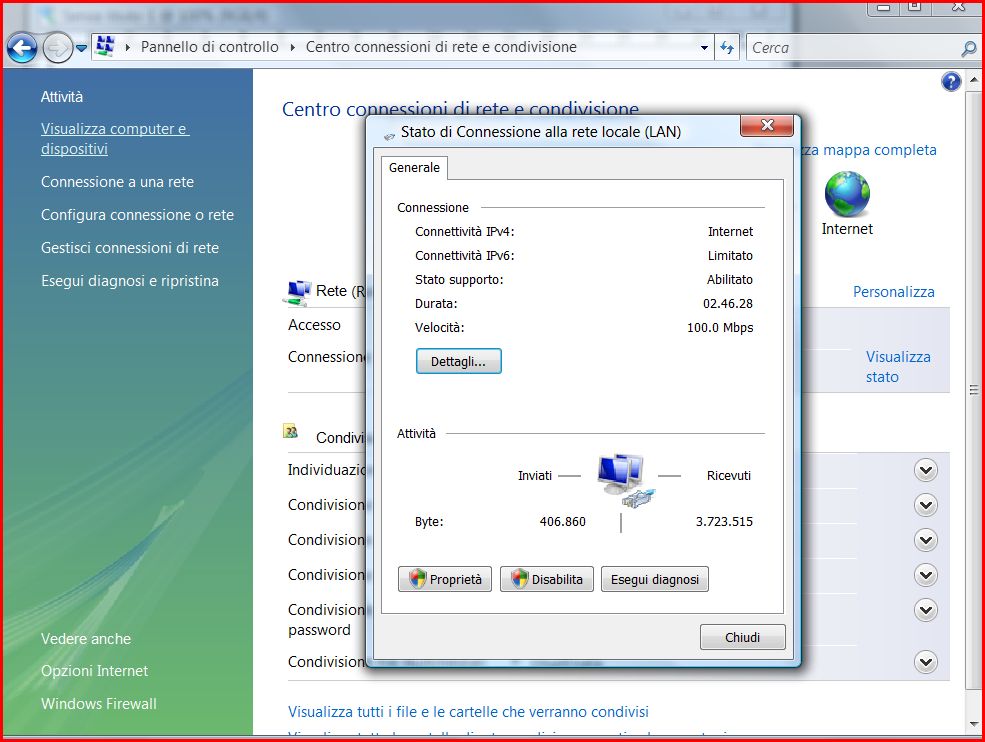Open Visualizza tutti i file e cartelle condivisi

tap(468, 712)
